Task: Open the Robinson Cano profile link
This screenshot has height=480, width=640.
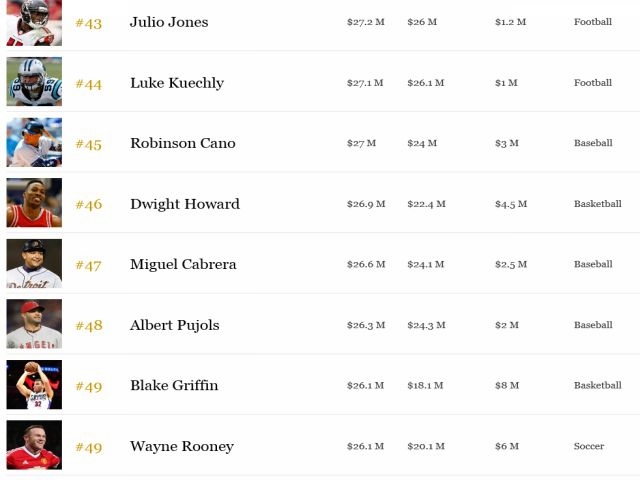Action: tap(183, 143)
